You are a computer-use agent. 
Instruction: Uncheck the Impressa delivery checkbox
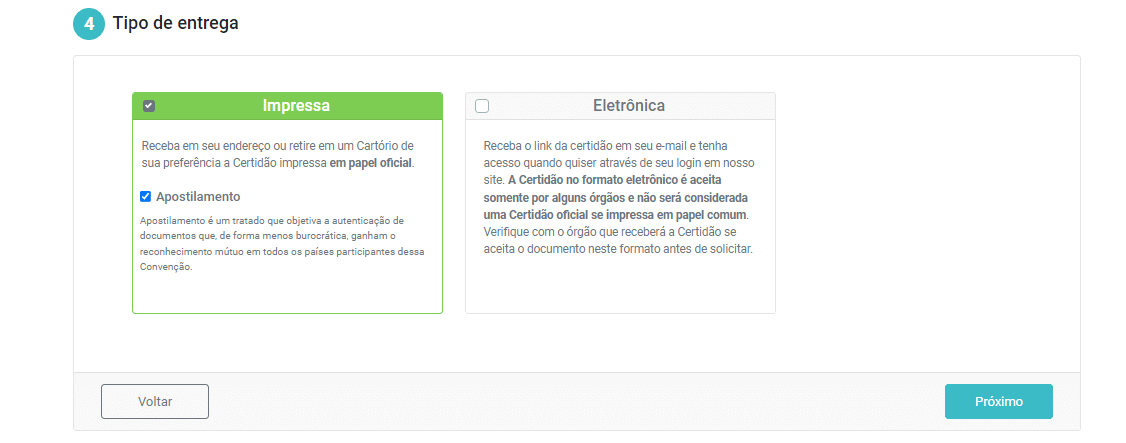[x=149, y=106]
